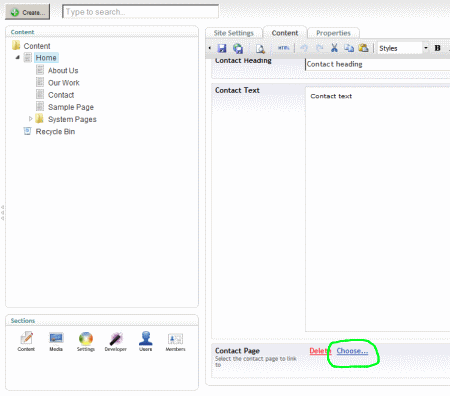Click the left panel collapse handle
Viewport: 450px width, 396px height.
pos(3,212)
